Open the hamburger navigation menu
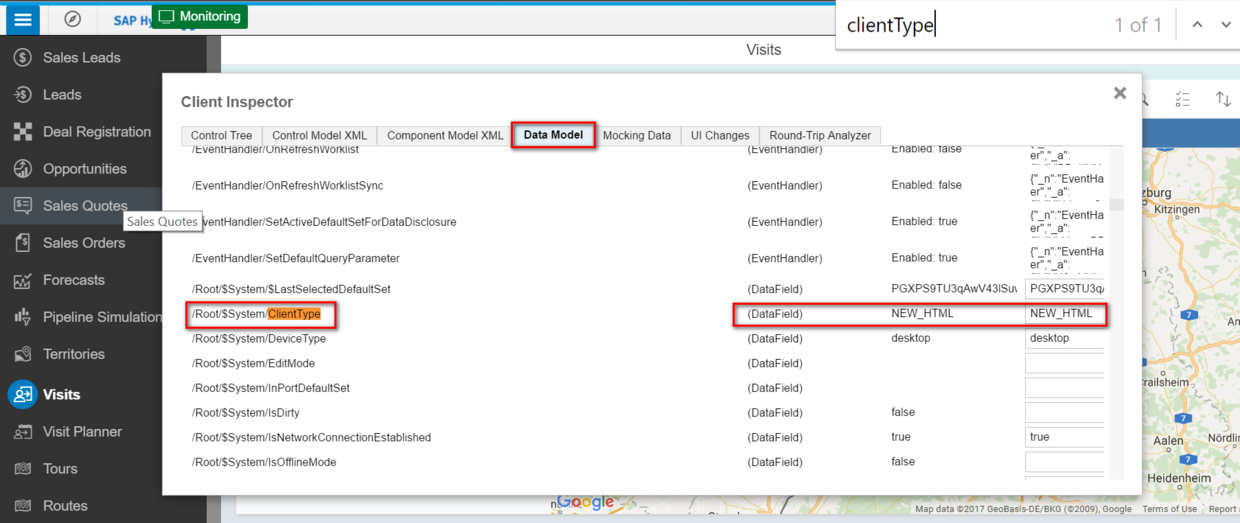Image resolution: width=1240 pixels, height=523 pixels. pos(23,19)
